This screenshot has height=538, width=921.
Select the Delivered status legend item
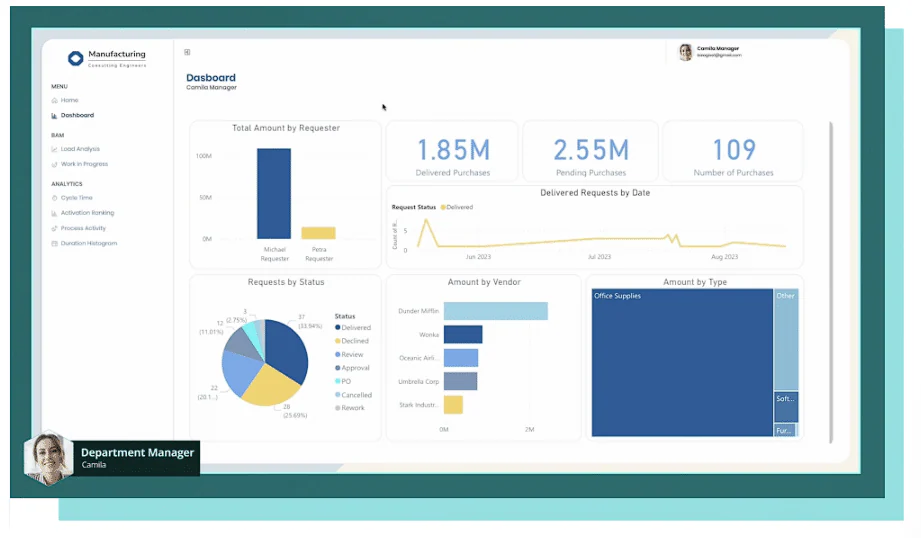pyautogui.click(x=353, y=328)
